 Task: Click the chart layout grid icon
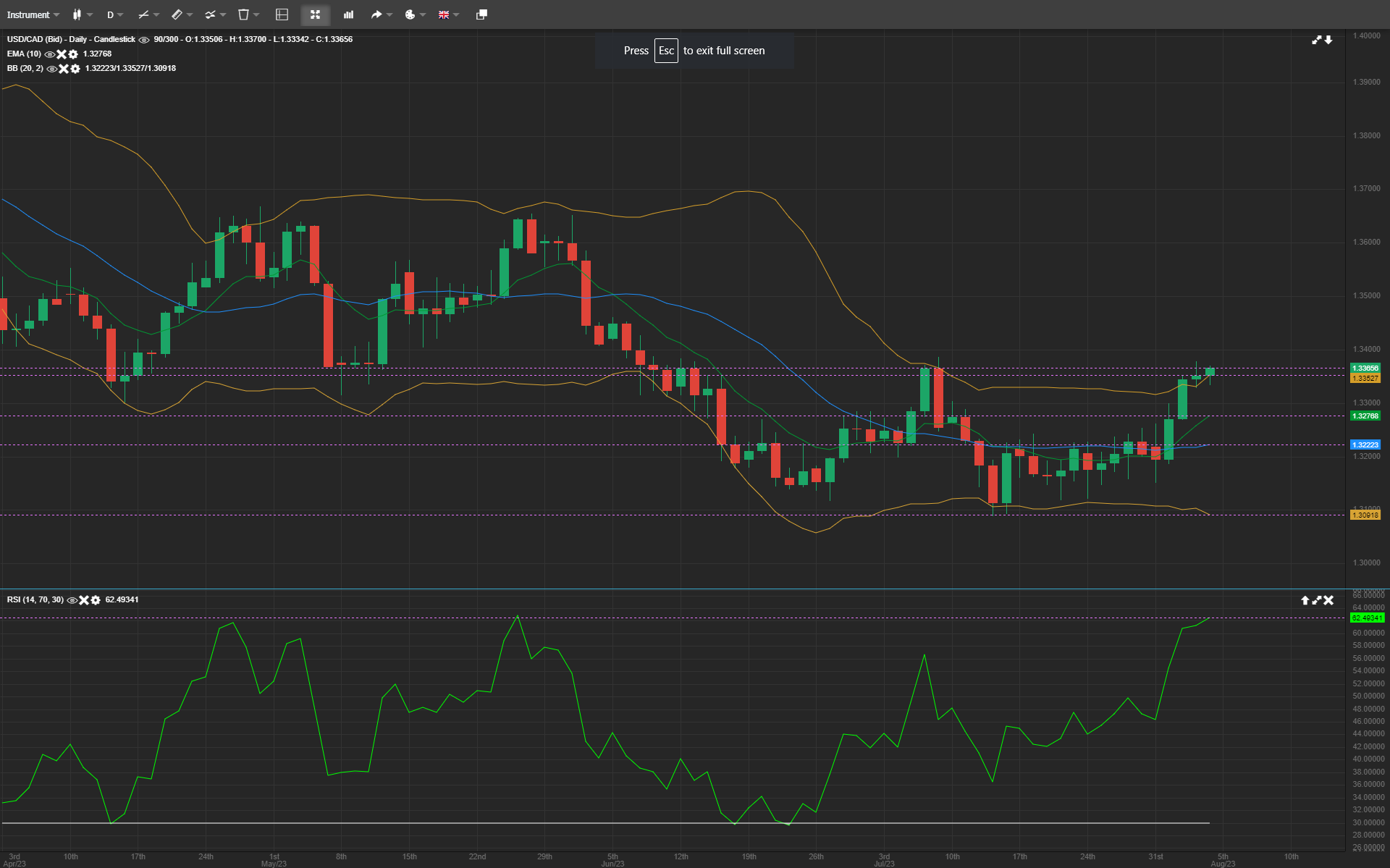pos(282,14)
